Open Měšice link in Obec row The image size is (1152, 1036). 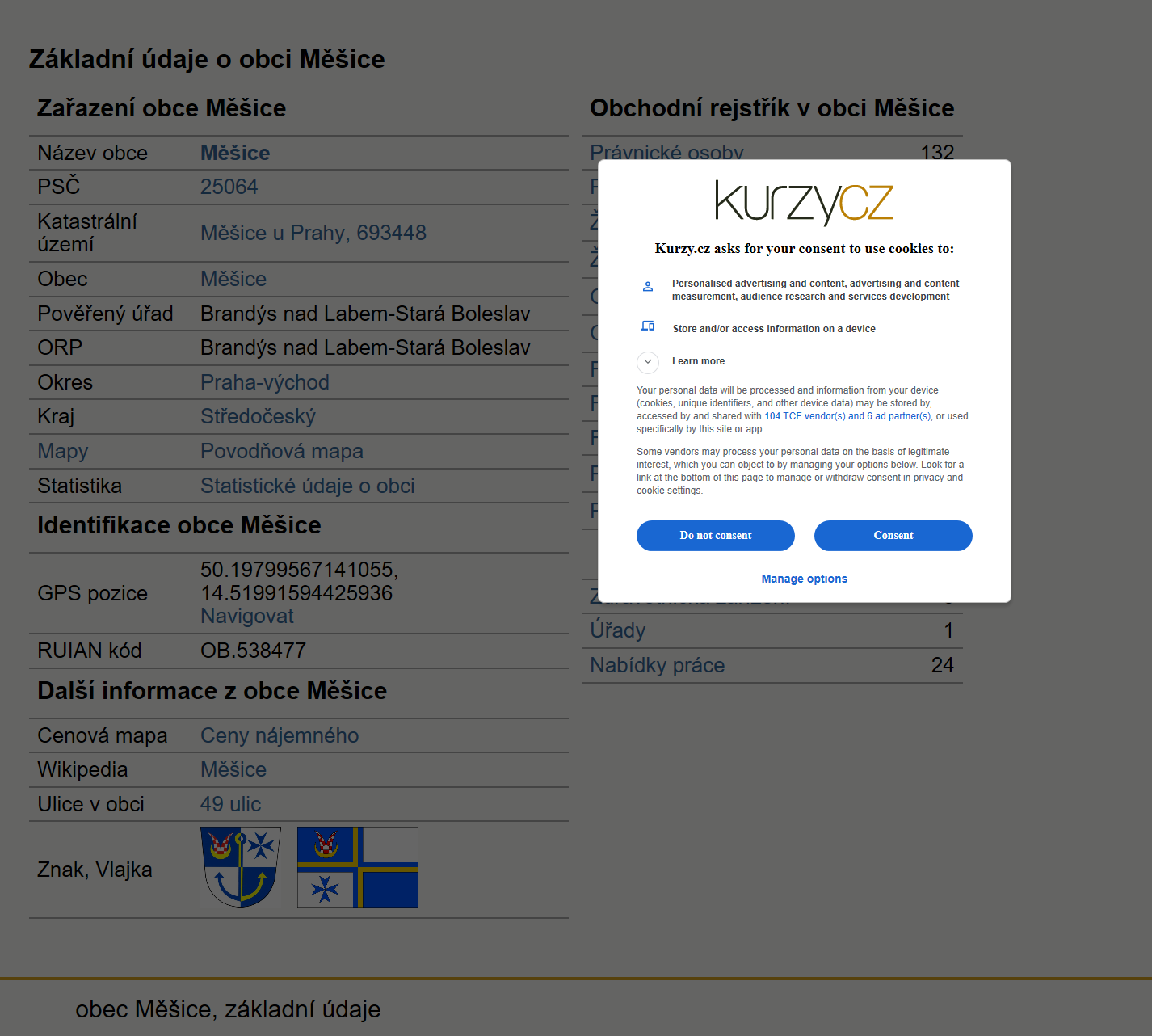coord(233,279)
